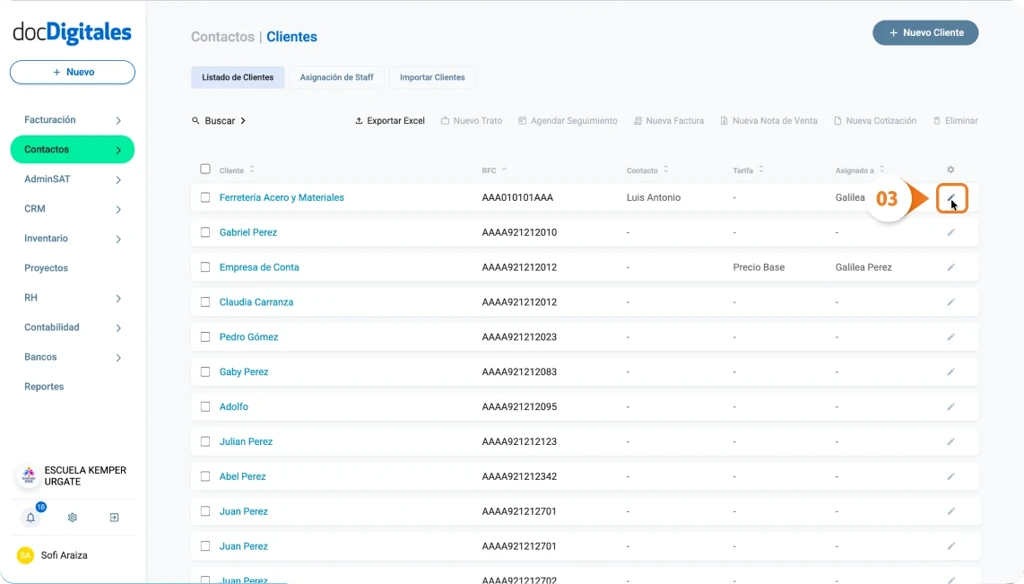Screen dimensions: 1024x584
Task: Click inside the Buscar search field
Action: [x=222, y=120]
